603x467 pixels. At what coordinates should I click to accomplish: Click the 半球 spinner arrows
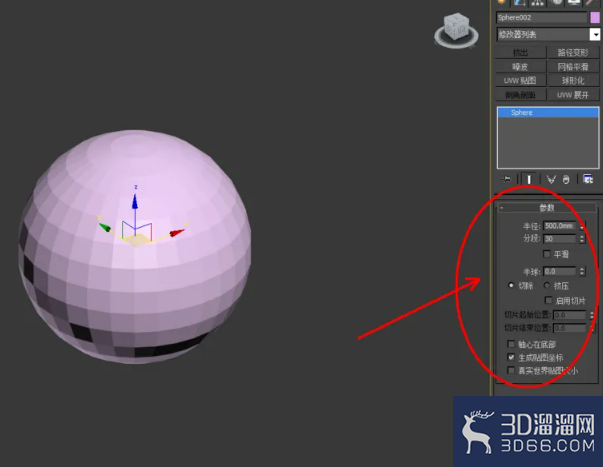[582, 272]
